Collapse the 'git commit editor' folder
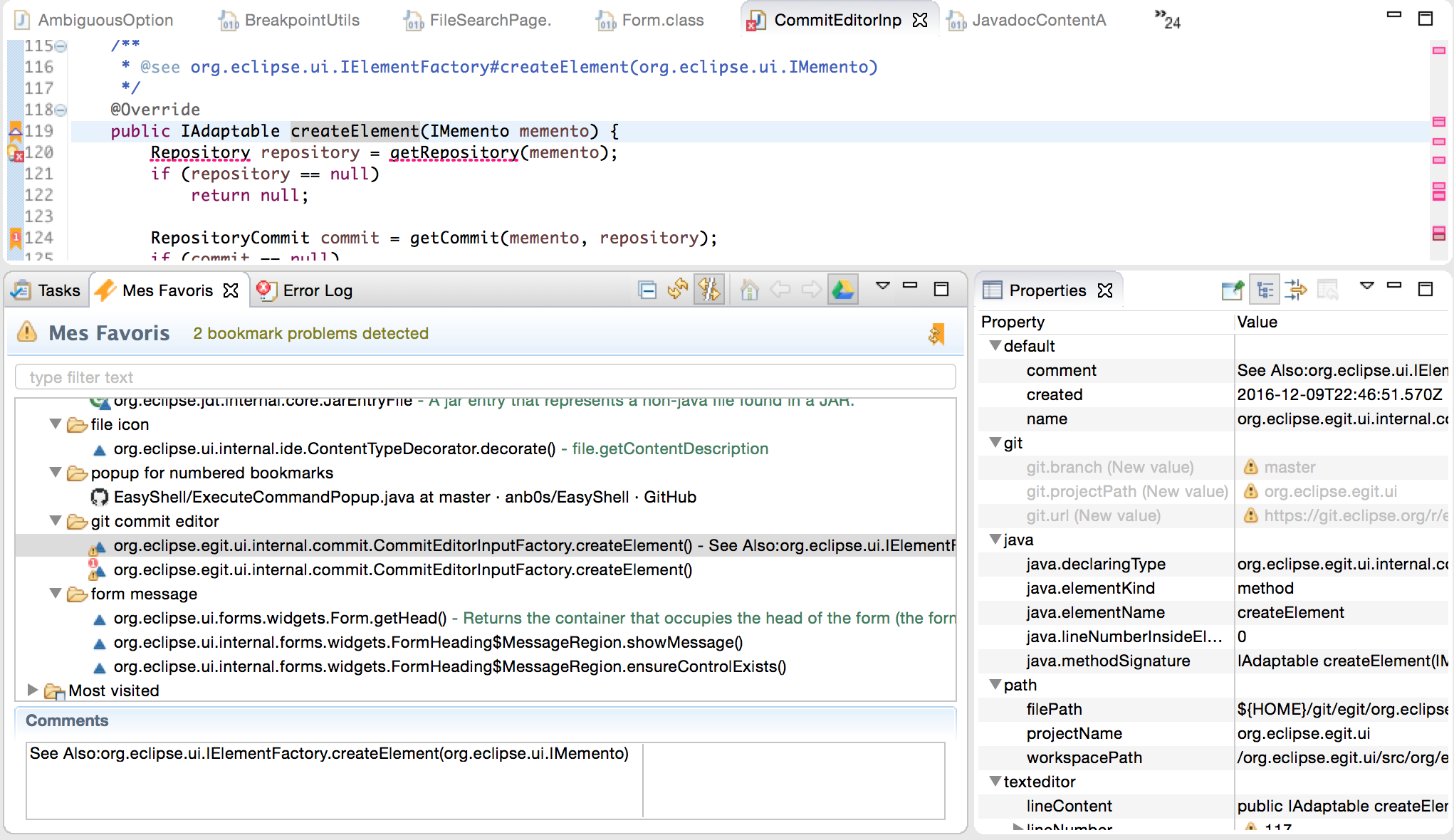Screen dimensions: 1454x840 point(56,521)
